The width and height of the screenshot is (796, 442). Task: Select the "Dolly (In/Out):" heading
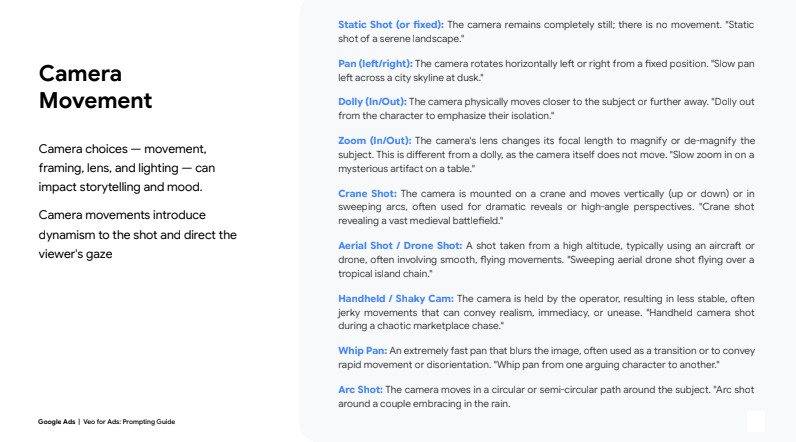click(373, 102)
